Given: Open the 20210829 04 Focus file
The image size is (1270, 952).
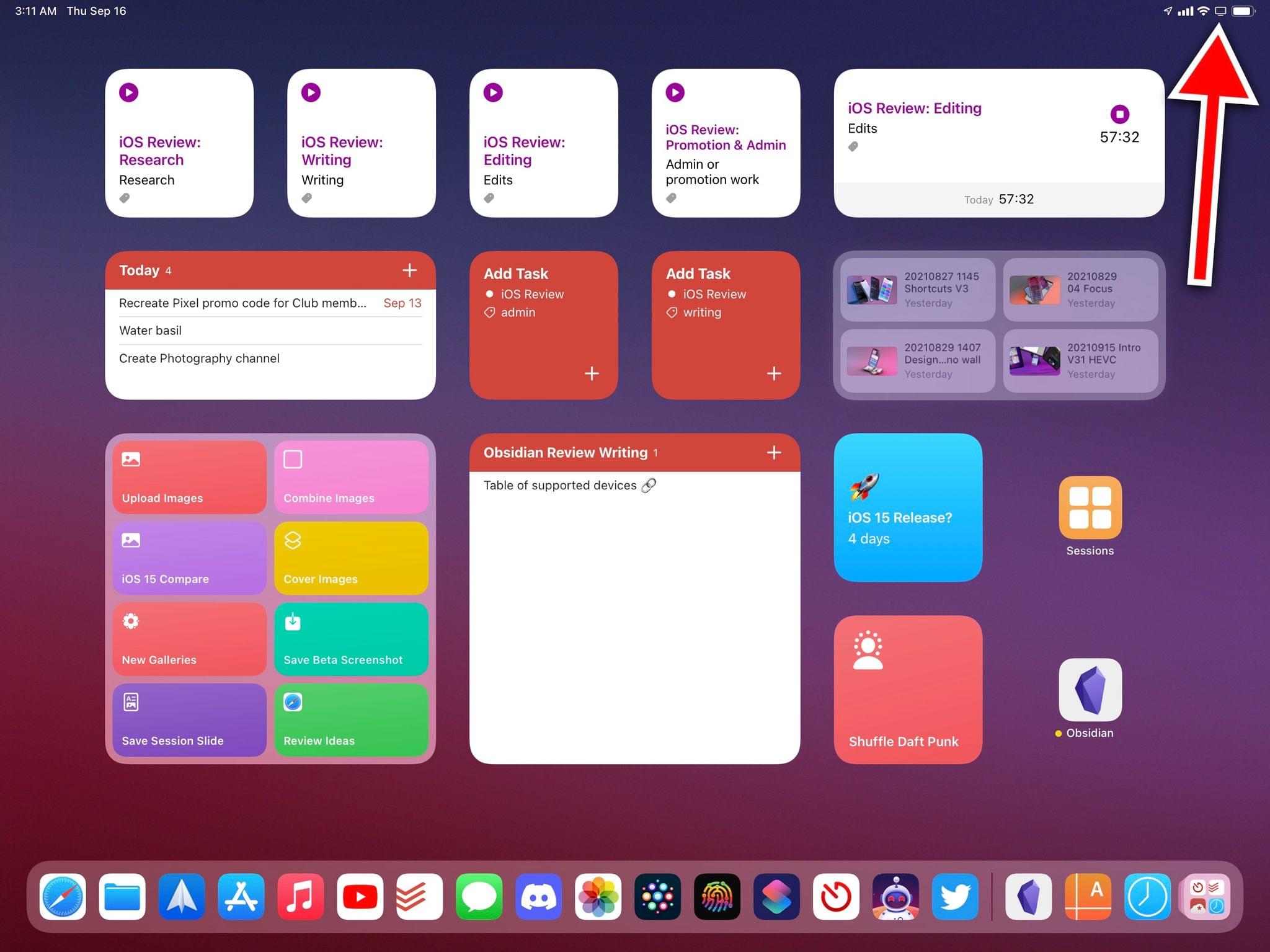Looking at the screenshot, I should tap(1080, 290).
